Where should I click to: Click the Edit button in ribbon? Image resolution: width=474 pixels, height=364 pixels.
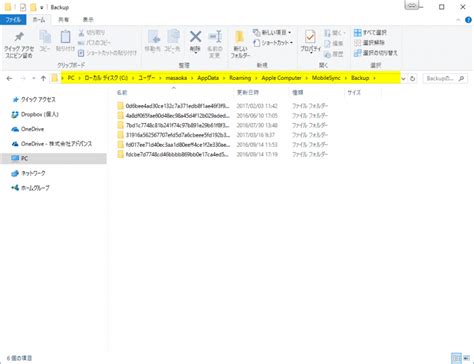[334, 43]
